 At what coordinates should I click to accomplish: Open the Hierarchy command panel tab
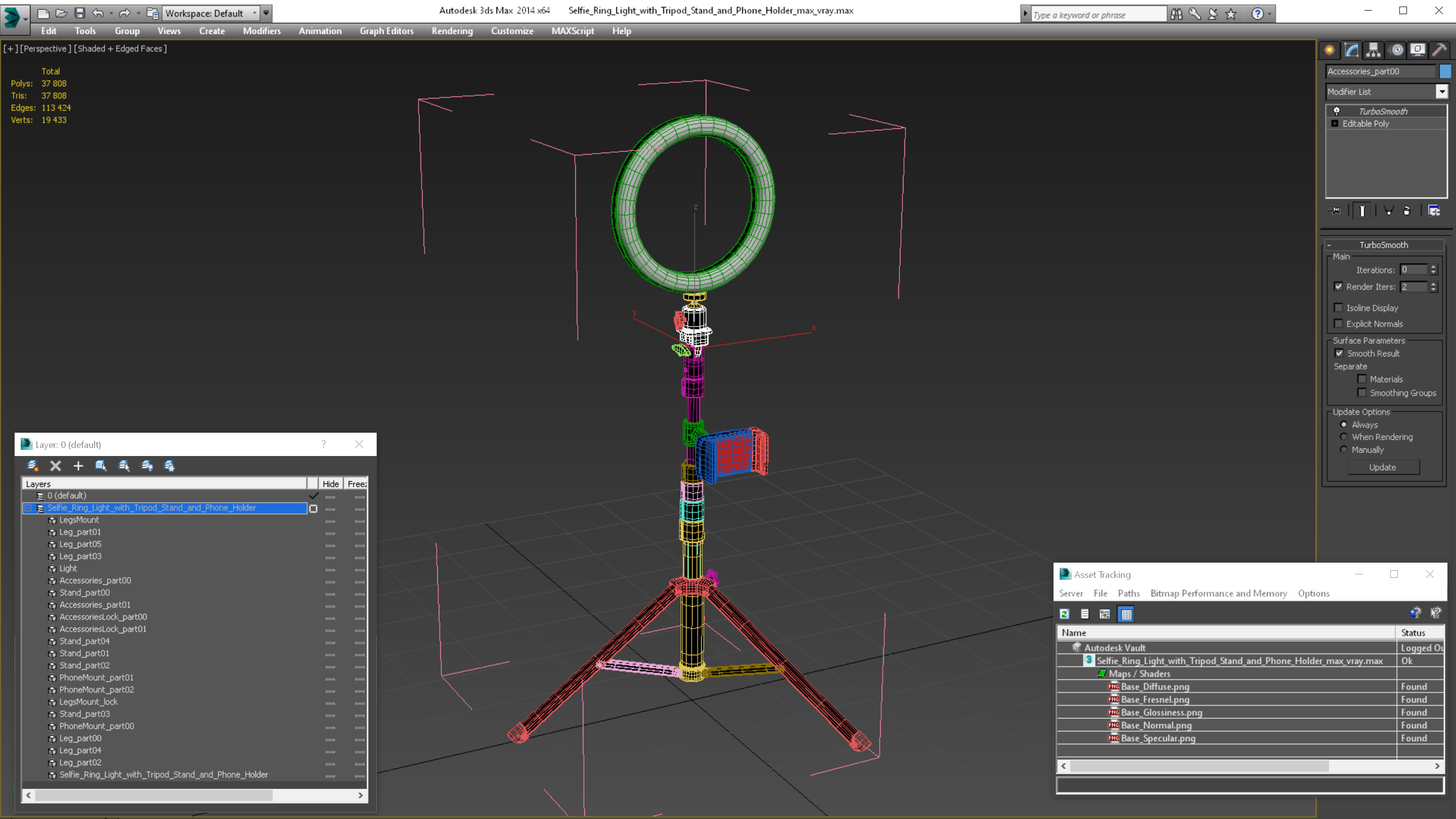[x=1374, y=51]
